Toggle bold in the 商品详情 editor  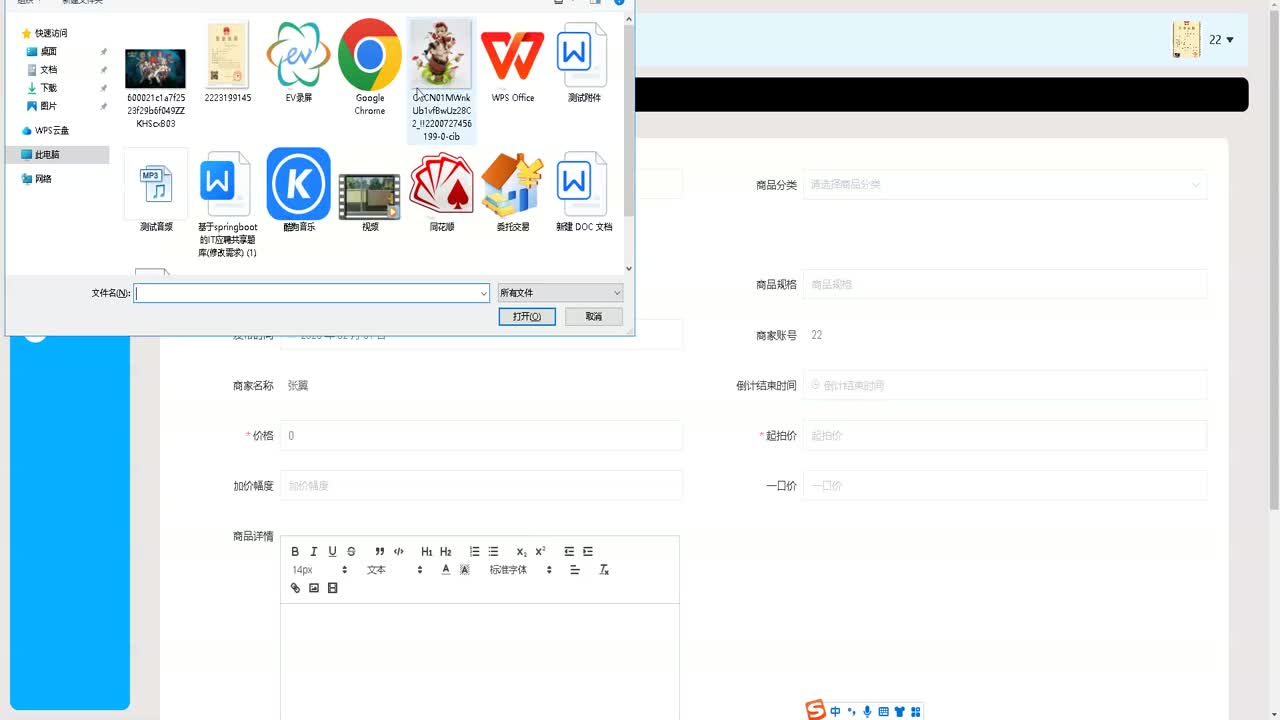295,552
